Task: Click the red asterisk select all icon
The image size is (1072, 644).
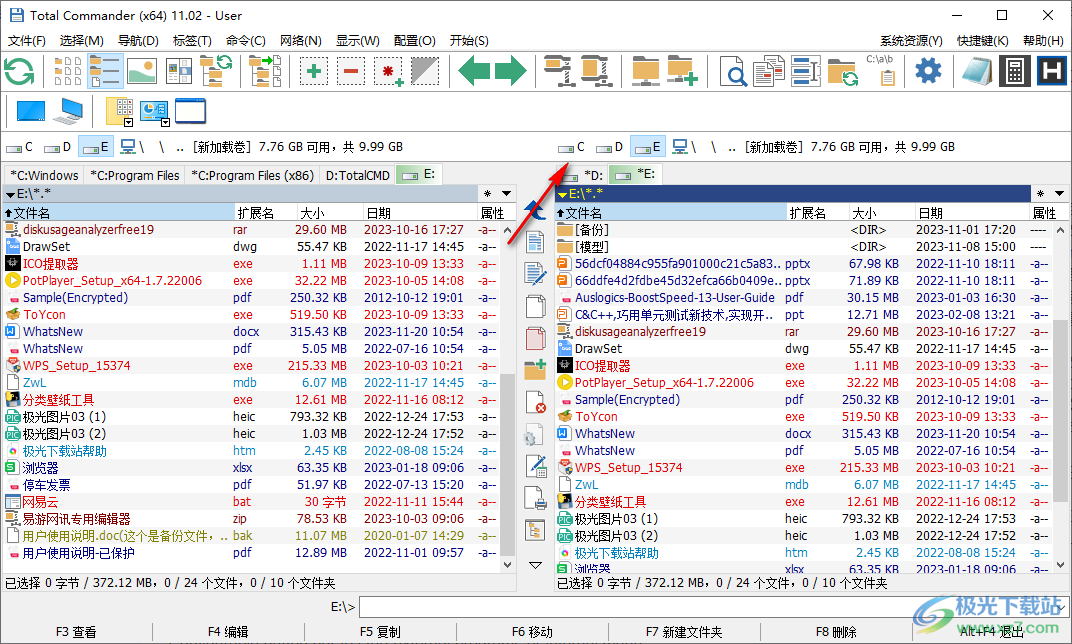Action: 388,71
